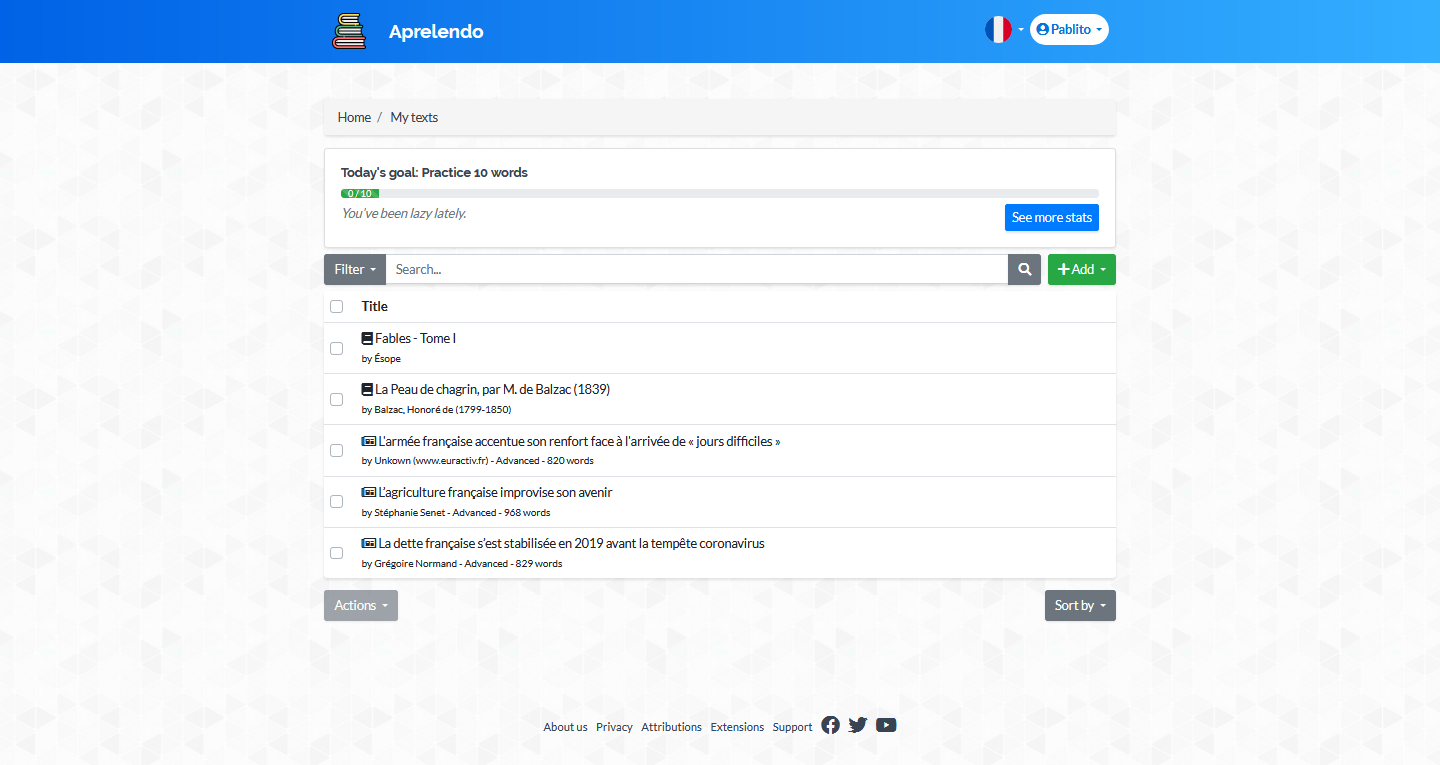Select the L'agriculture française article checkbox
The width and height of the screenshot is (1440, 765).
[x=337, y=501]
